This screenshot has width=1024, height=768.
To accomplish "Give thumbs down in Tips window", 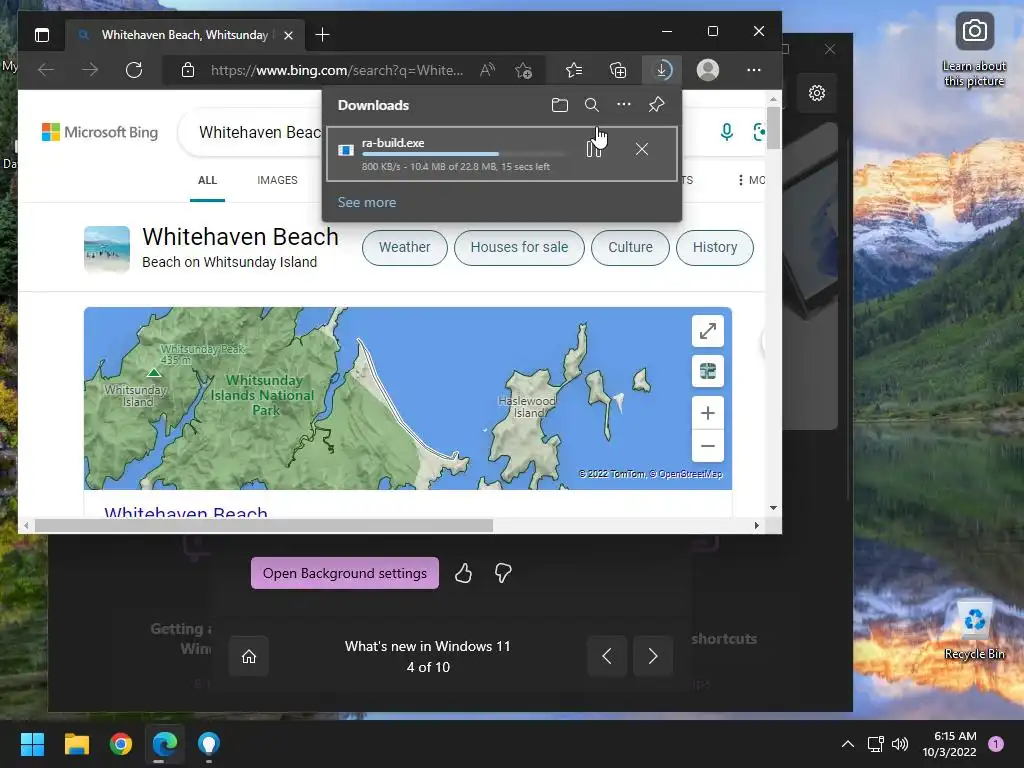I will [503, 573].
